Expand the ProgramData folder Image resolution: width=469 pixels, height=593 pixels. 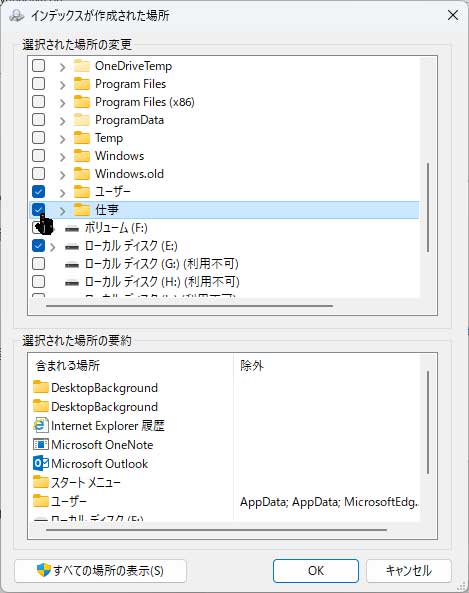tap(62, 121)
